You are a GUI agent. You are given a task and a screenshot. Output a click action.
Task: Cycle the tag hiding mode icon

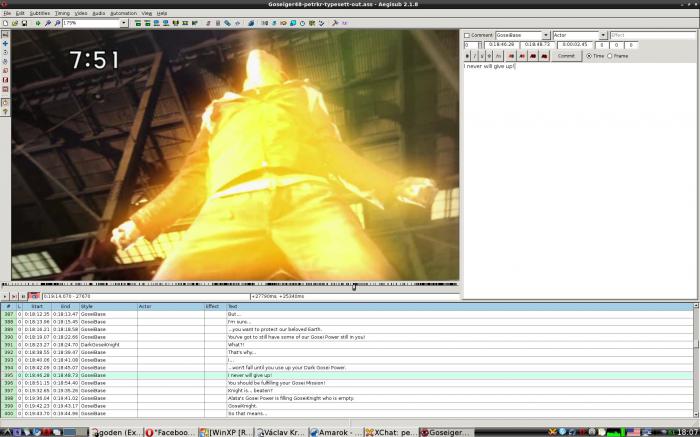344,23
